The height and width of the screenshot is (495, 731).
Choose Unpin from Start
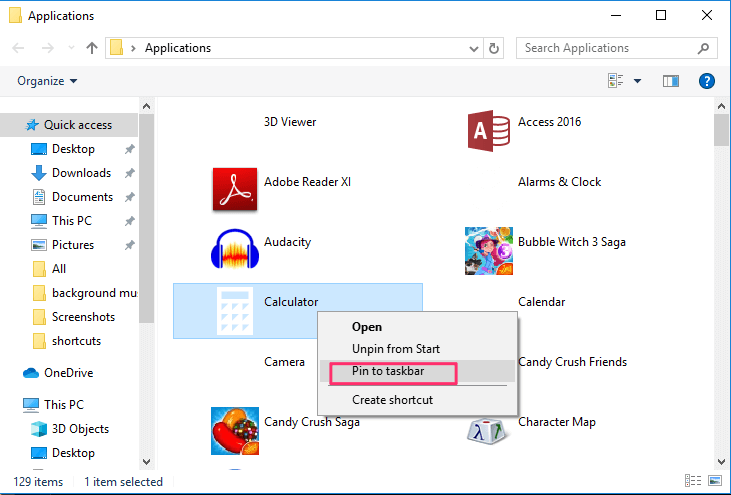click(x=418, y=349)
